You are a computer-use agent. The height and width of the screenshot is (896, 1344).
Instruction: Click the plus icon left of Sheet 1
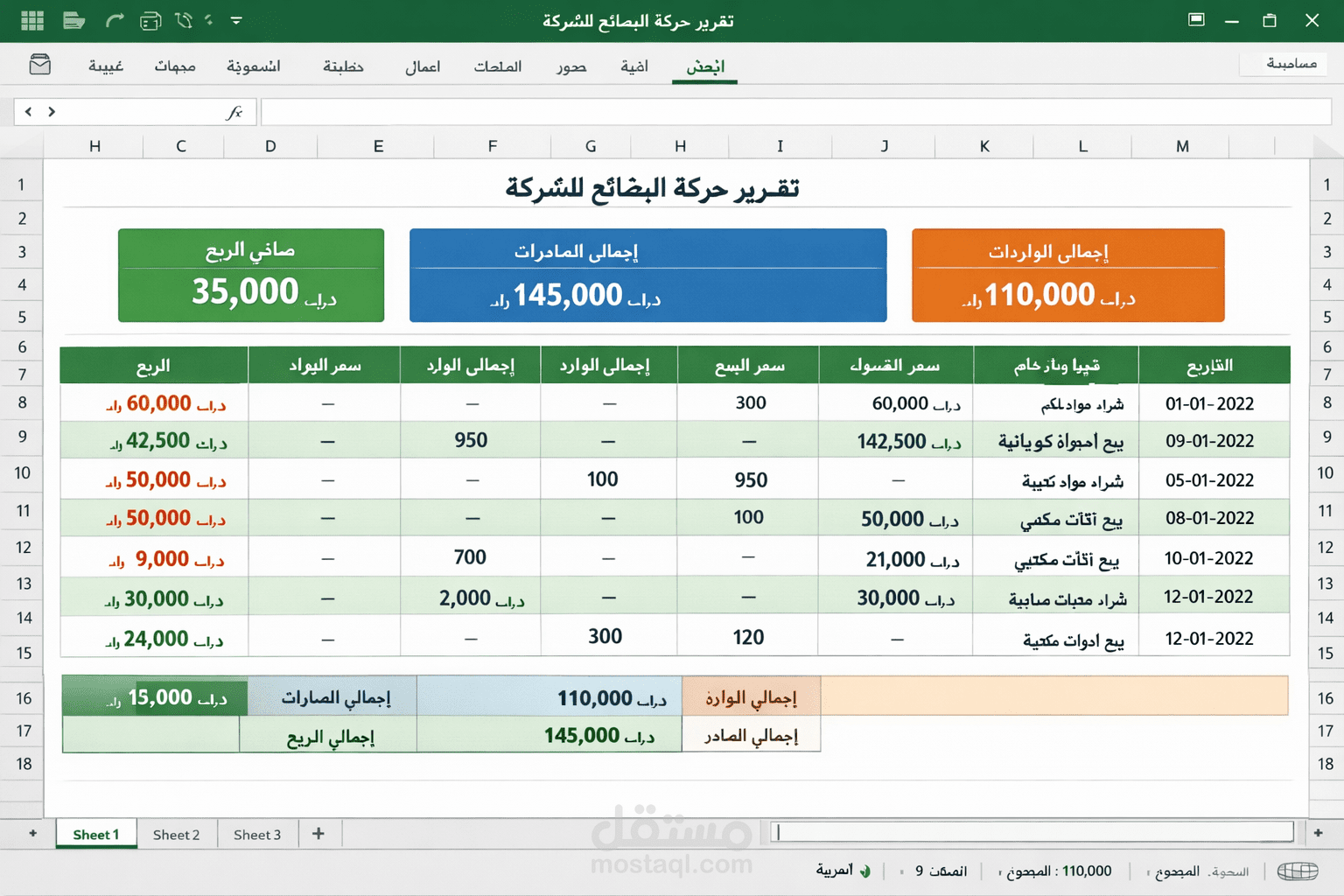(32, 833)
